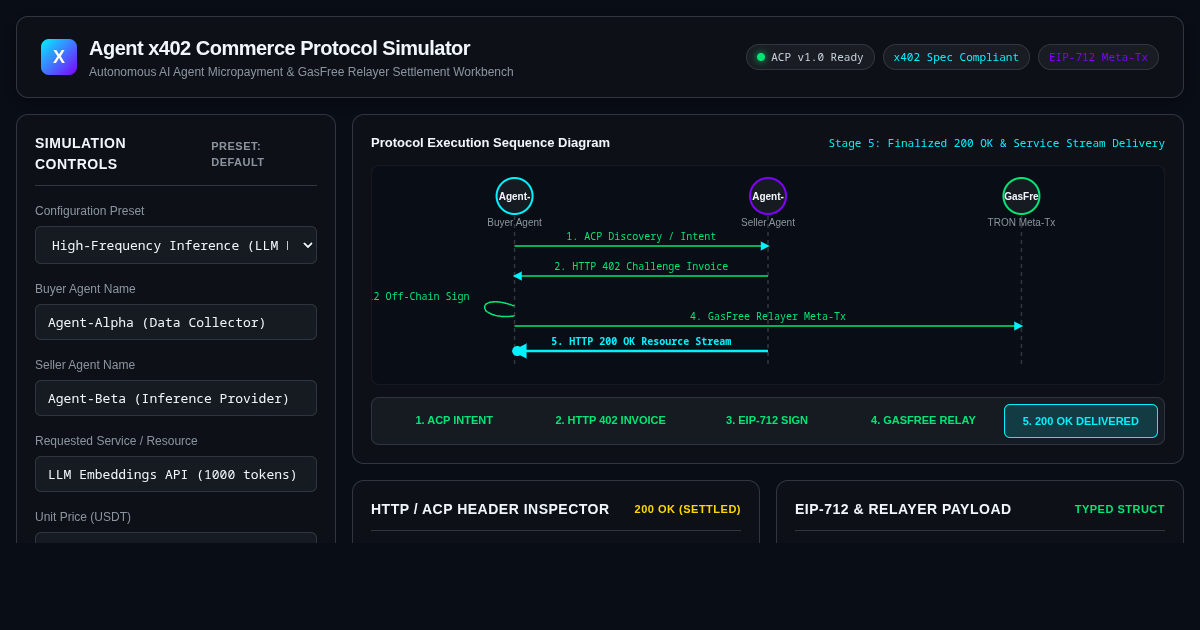Image resolution: width=1200 pixels, height=630 pixels.
Task: Click the '200 OK (SETTLED)' status text
Action: 687,509
